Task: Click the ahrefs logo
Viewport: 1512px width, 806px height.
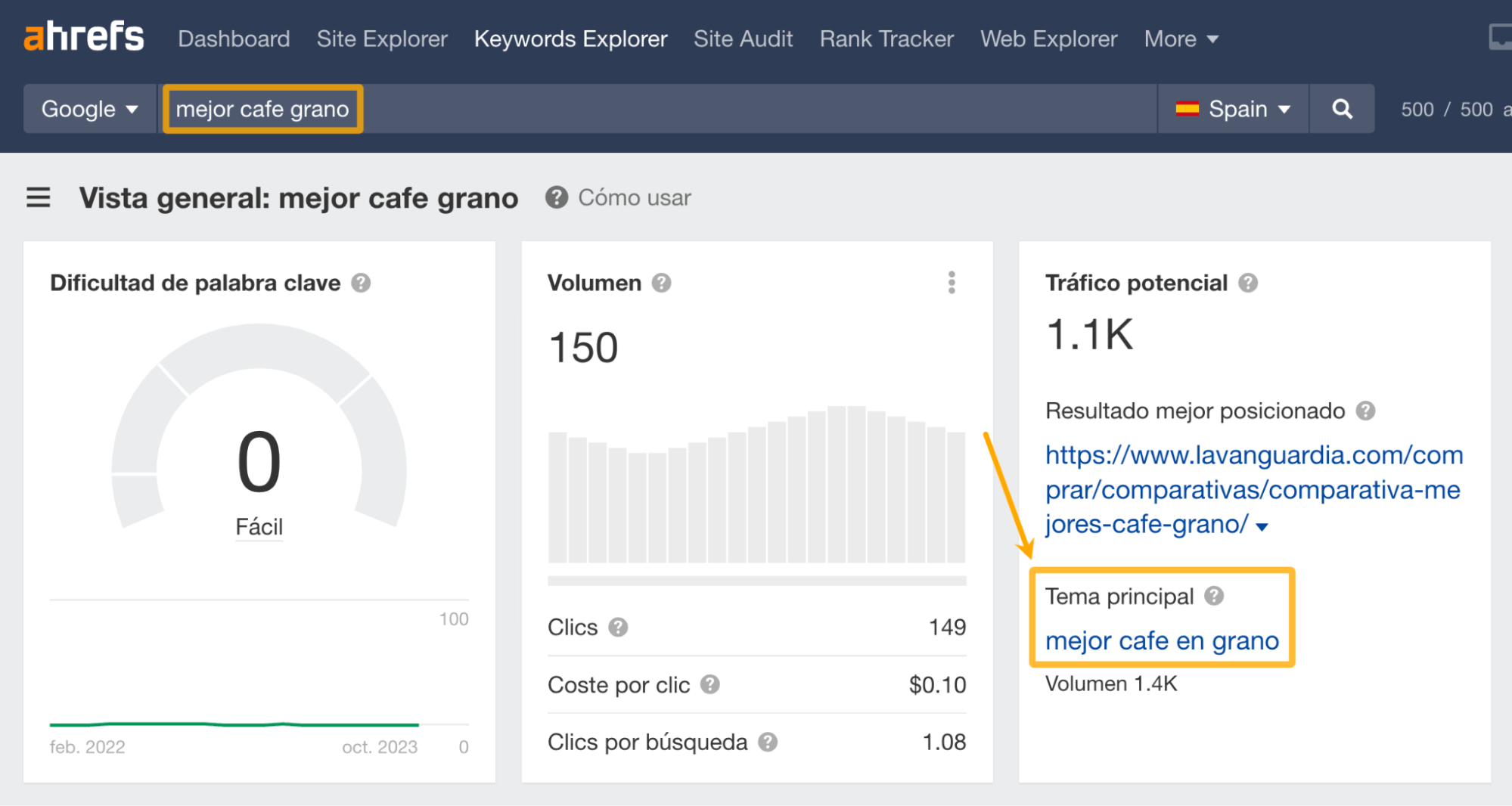Action: tap(83, 37)
